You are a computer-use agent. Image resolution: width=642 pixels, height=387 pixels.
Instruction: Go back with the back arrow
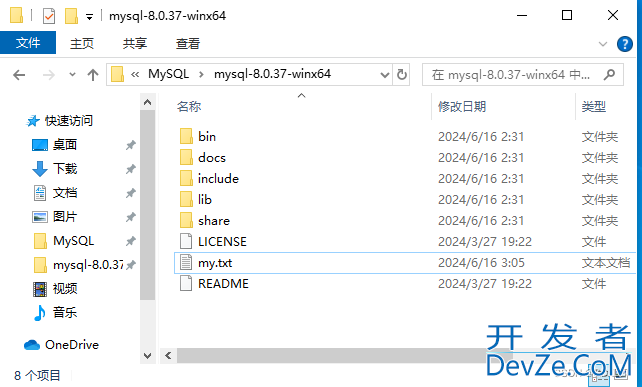click(19, 75)
